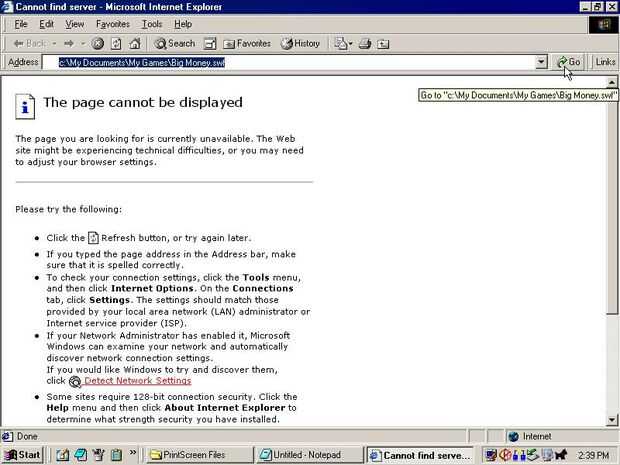Viewport: 620px width, 465px height.
Task: Open the Favorites pane from toolbar button
Action: pyautogui.click(x=247, y=43)
